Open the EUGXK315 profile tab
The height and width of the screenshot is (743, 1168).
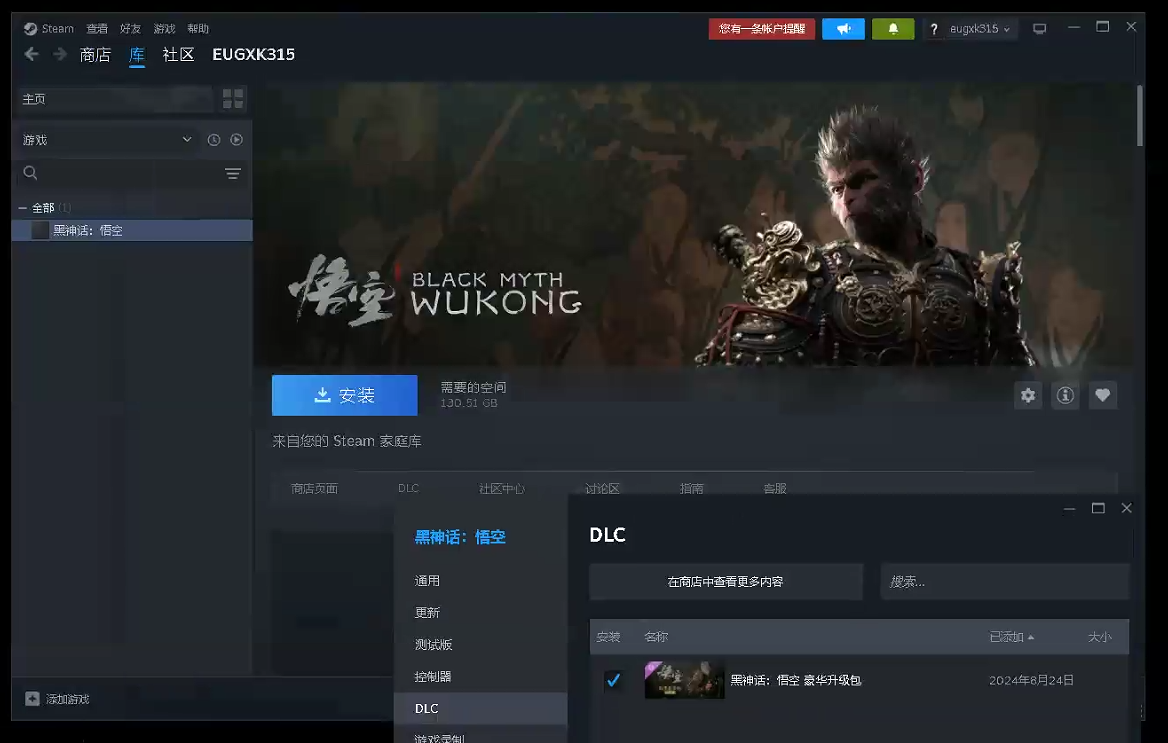tap(253, 54)
